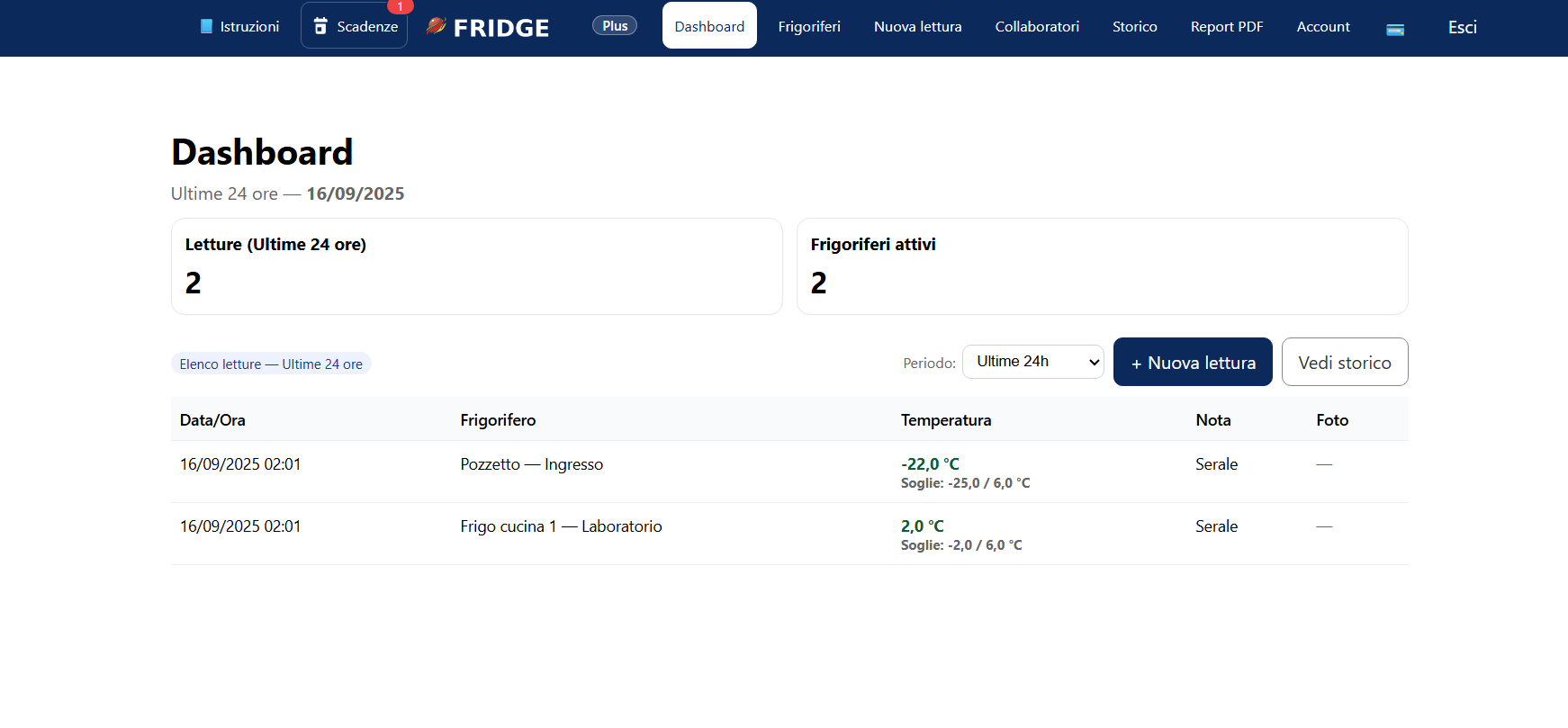Click the Frigo cucina 1 — Laboratorio row
The width and height of the screenshot is (1568, 728).
coord(561,526)
